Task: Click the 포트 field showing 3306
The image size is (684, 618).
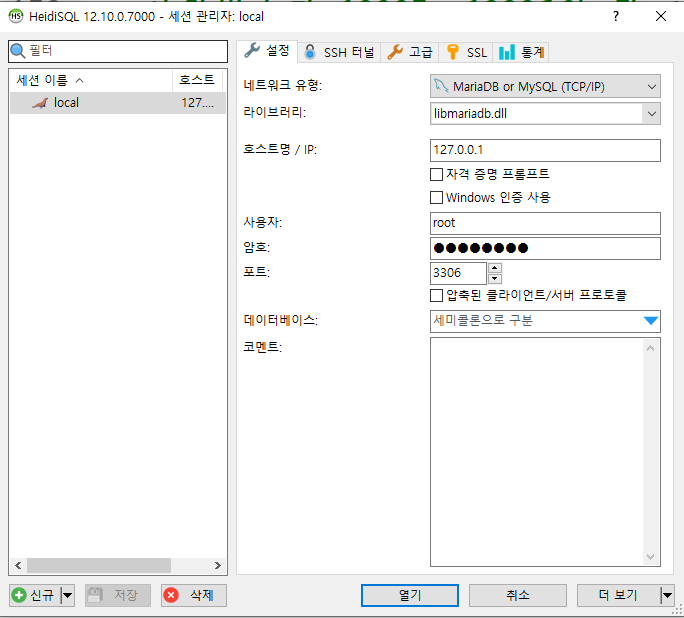Action: tap(458, 273)
